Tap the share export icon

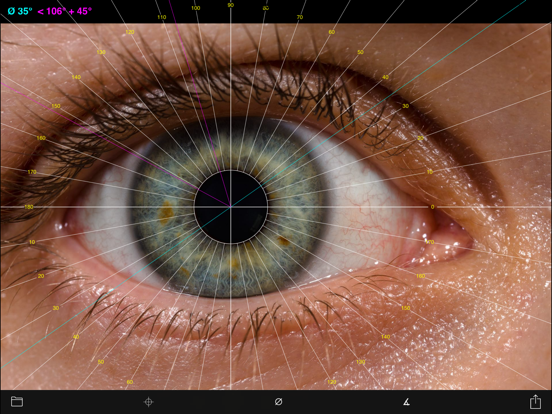(535, 401)
